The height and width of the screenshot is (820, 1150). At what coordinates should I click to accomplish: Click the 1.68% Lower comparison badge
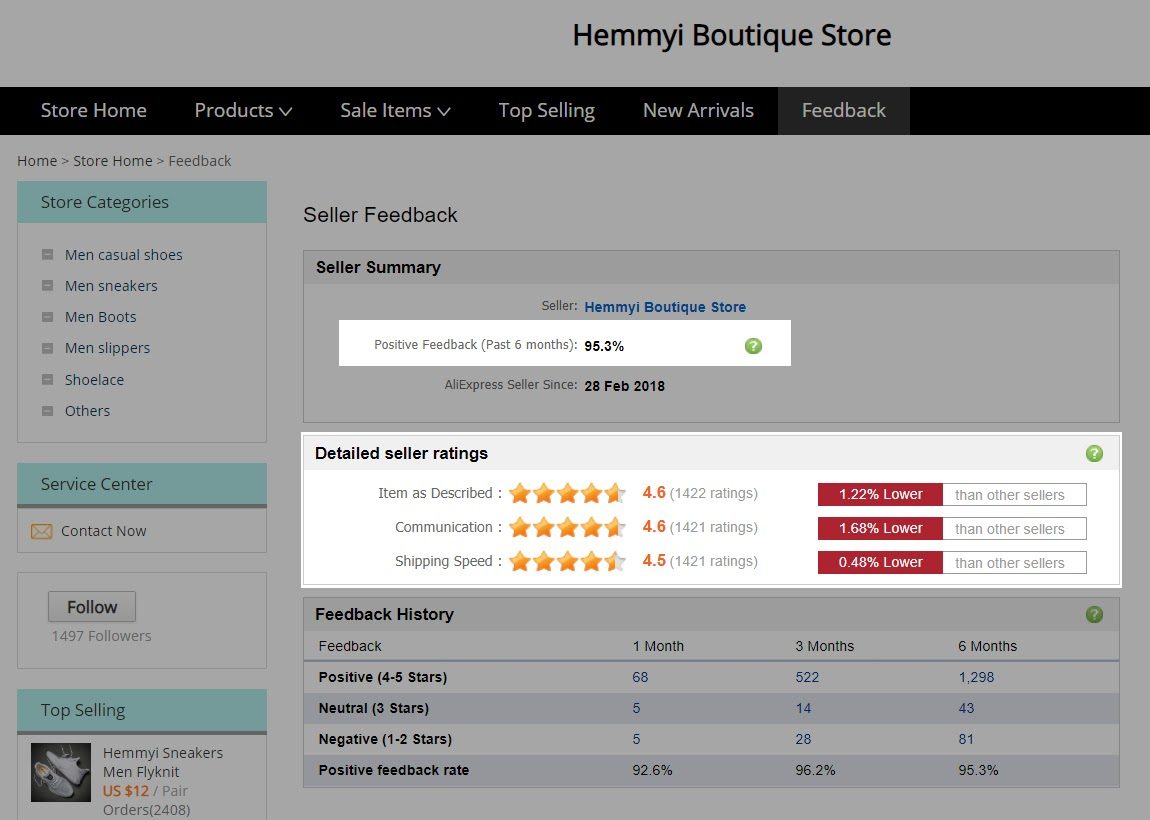880,528
